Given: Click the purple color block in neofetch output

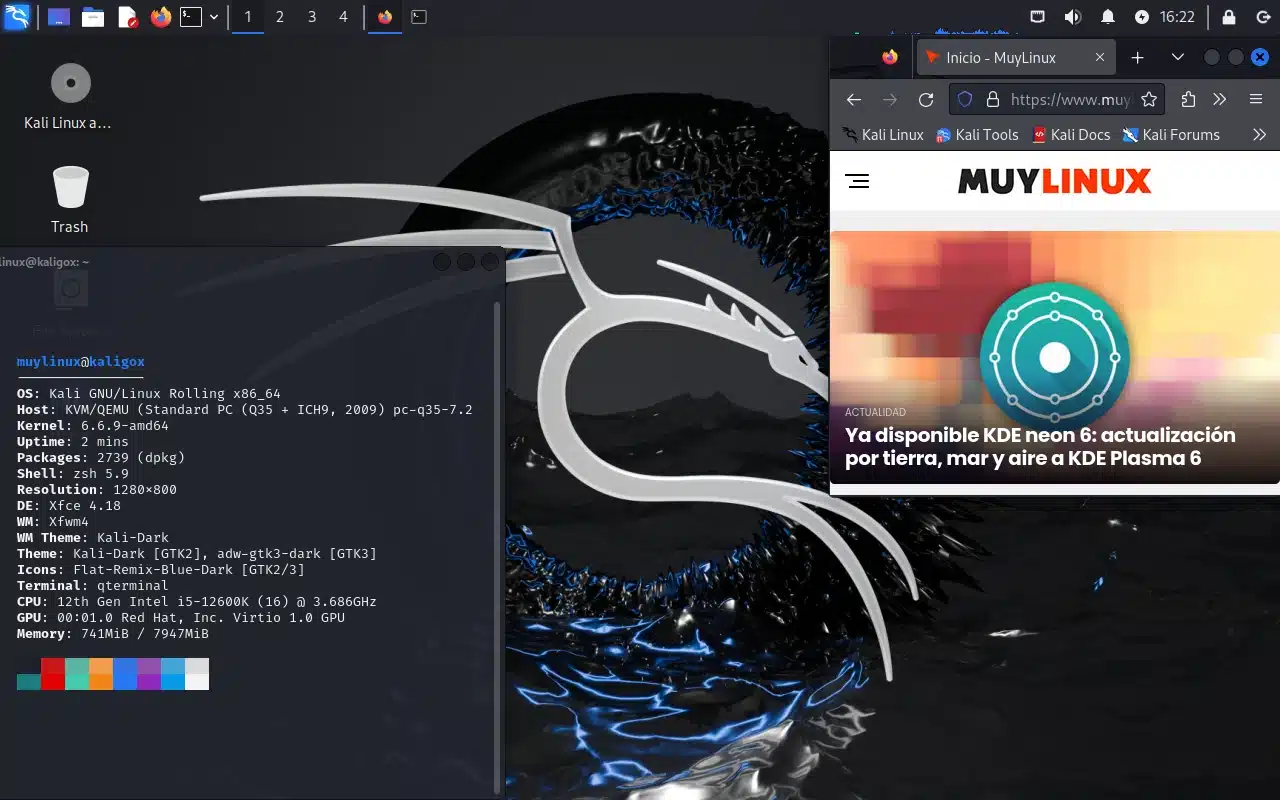Looking at the screenshot, I should pyautogui.click(x=149, y=674).
